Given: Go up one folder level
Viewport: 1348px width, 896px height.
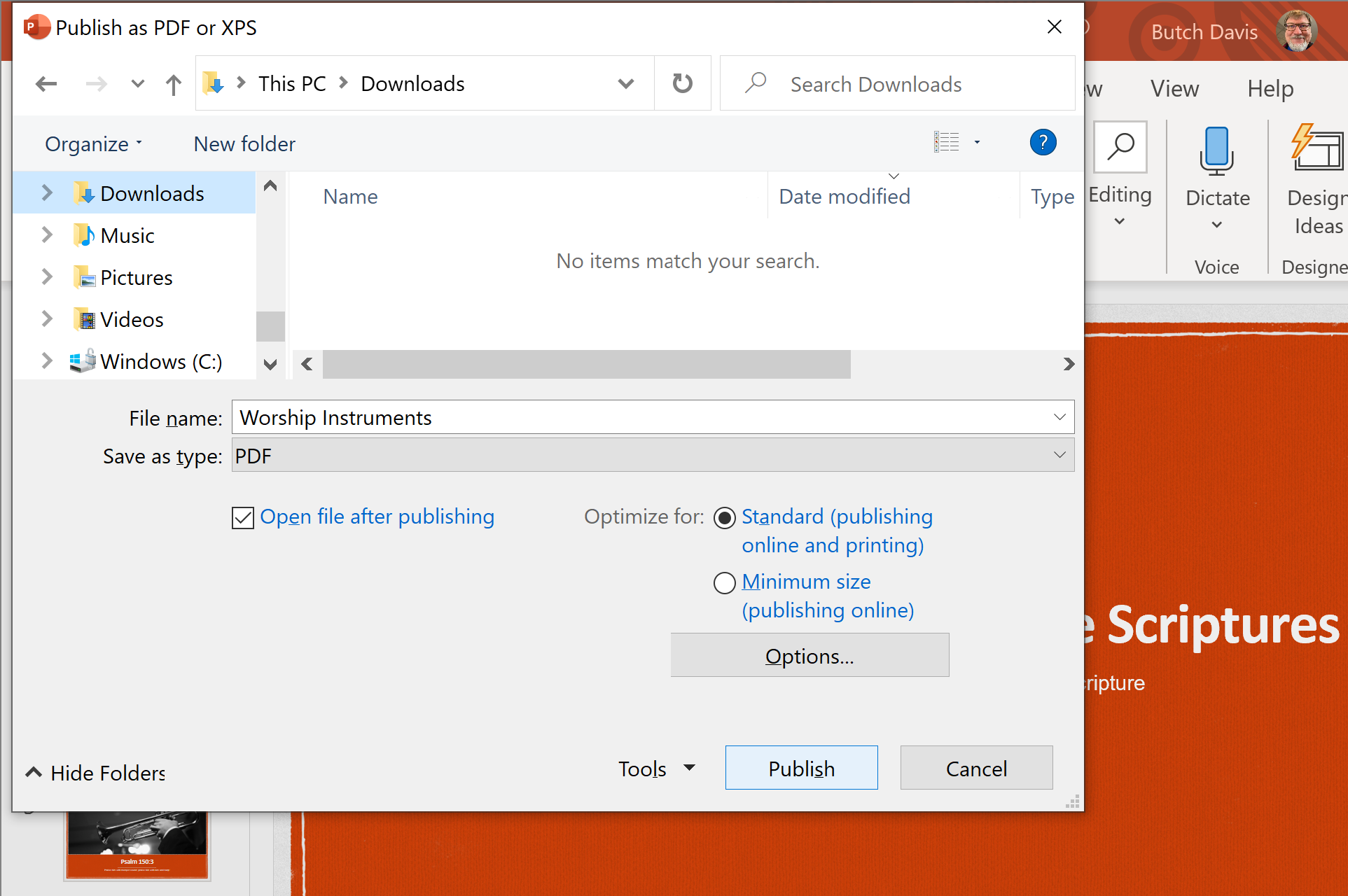Looking at the screenshot, I should pyautogui.click(x=174, y=84).
